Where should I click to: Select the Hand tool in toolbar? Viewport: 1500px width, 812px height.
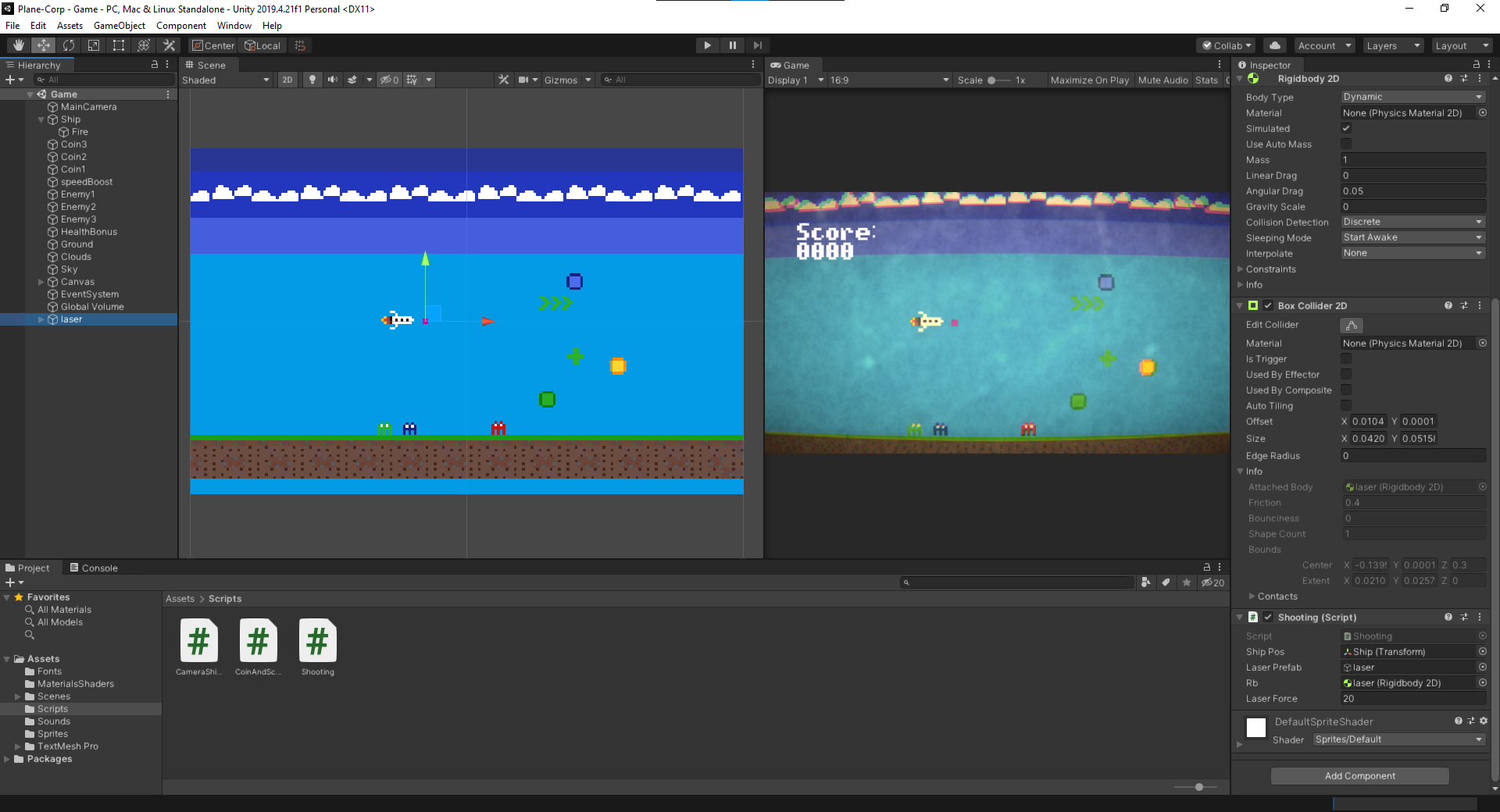pyautogui.click(x=19, y=45)
